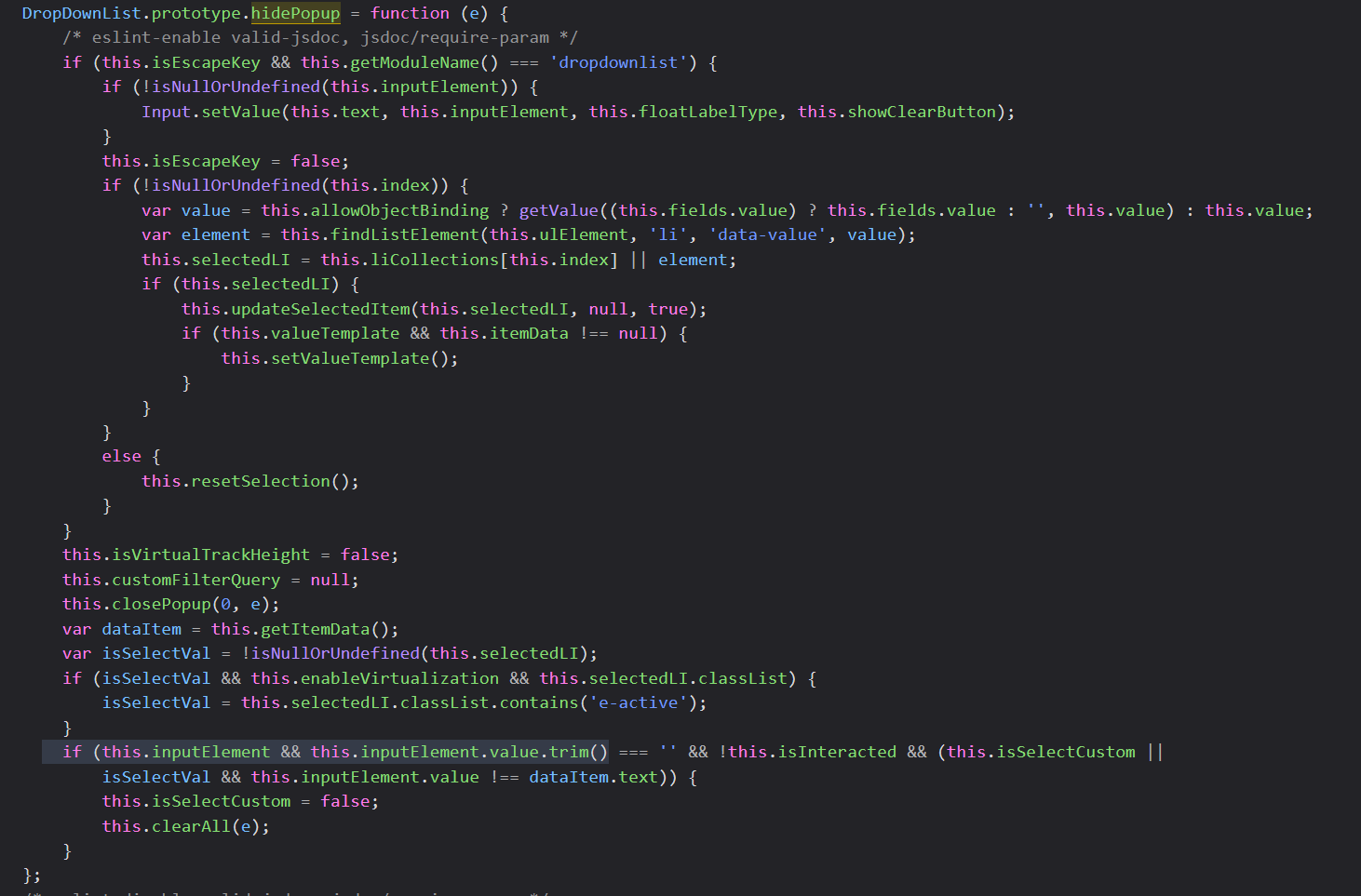1361x896 pixels.
Task: Click the highlighted hidePopup method name
Action: tap(295, 13)
